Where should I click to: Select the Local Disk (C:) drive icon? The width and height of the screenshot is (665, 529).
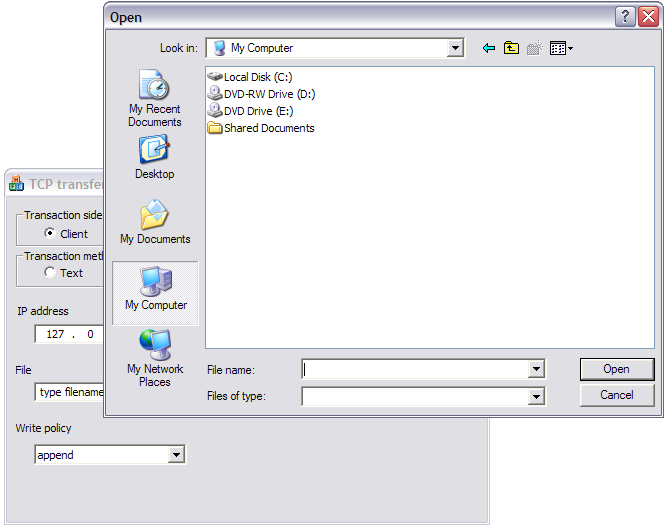[x=215, y=77]
